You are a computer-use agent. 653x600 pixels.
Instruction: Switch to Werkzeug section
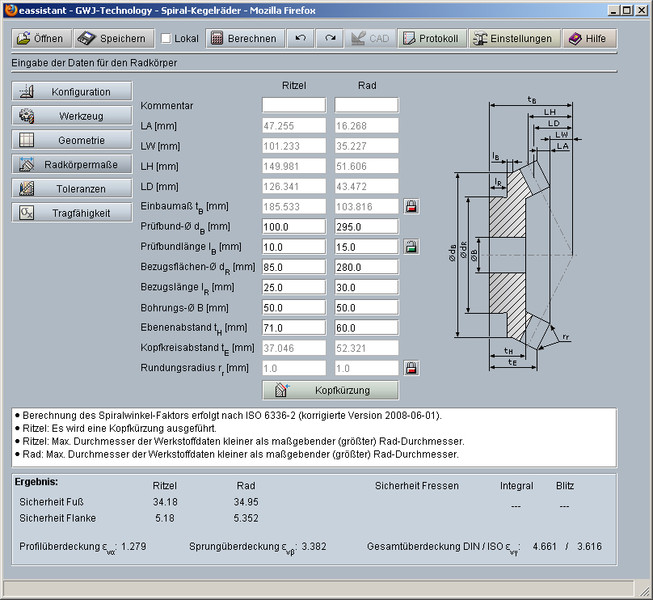click(x=72, y=116)
